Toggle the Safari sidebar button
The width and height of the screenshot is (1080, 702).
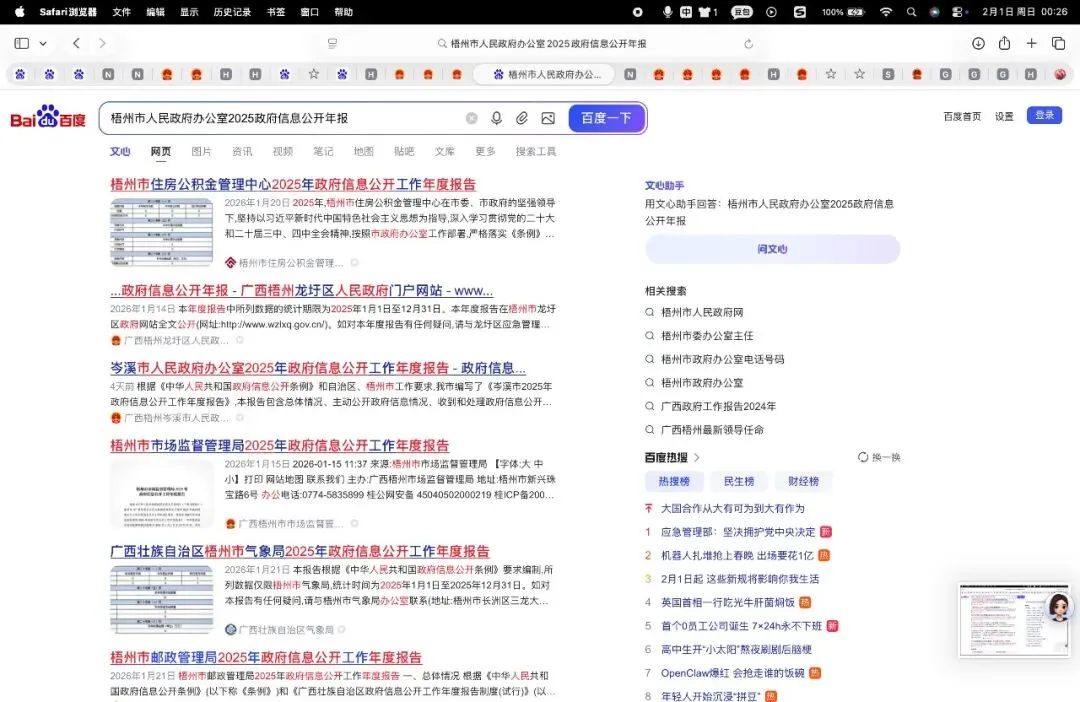[x=21, y=43]
